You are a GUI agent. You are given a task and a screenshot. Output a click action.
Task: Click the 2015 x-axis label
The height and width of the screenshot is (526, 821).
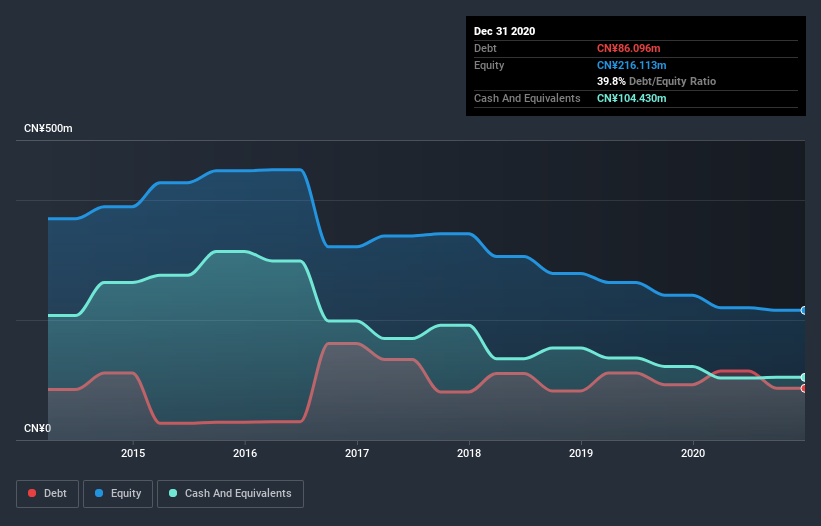click(133, 453)
